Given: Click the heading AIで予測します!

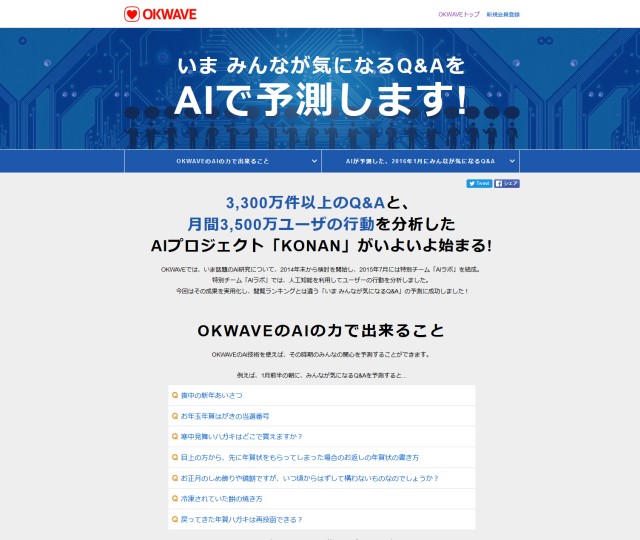Looking at the screenshot, I should (x=320, y=99).
